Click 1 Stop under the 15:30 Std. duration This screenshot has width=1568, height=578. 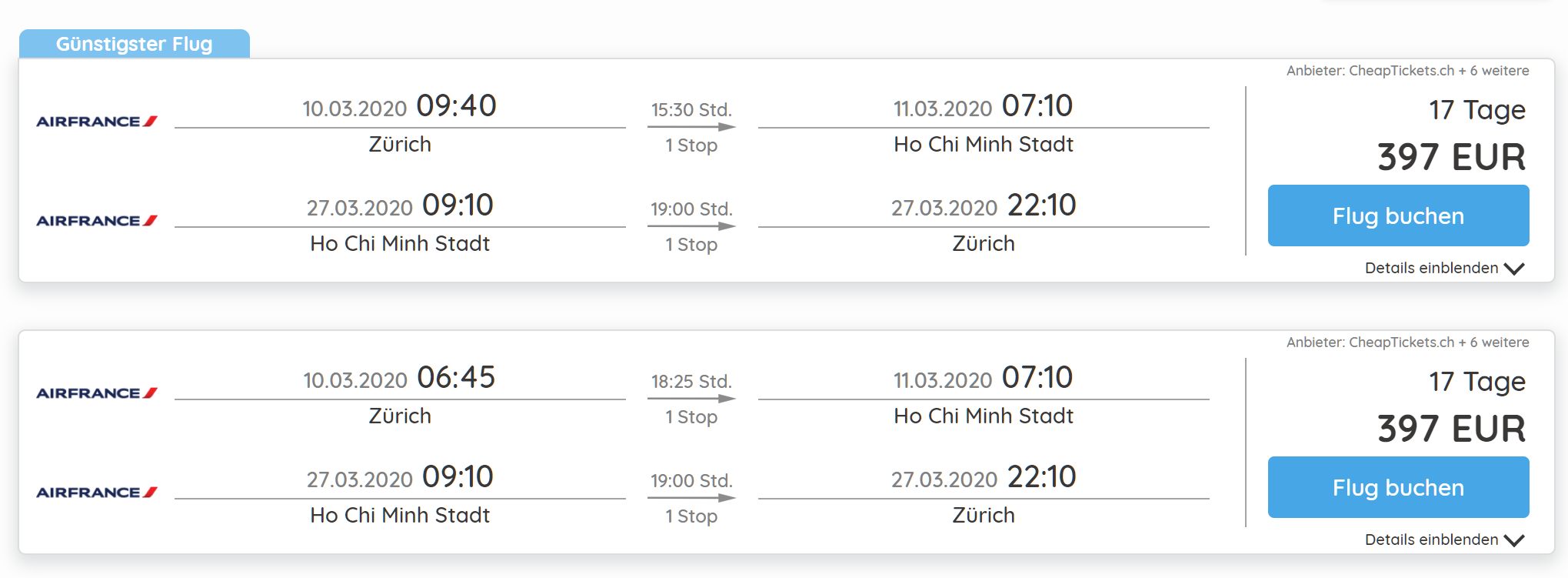(691, 145)
